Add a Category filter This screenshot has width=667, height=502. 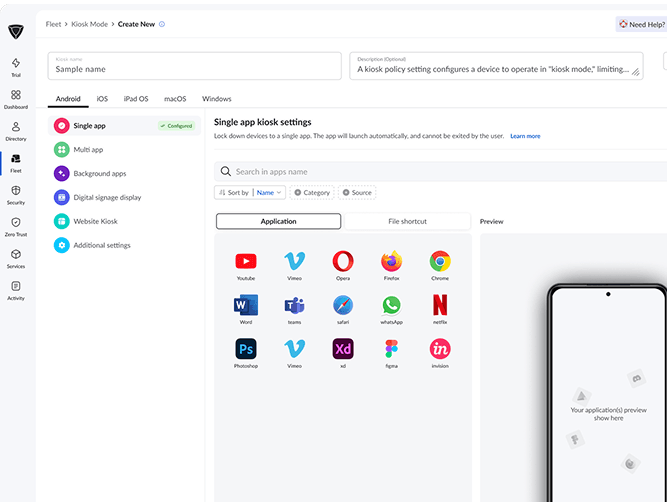312,193
